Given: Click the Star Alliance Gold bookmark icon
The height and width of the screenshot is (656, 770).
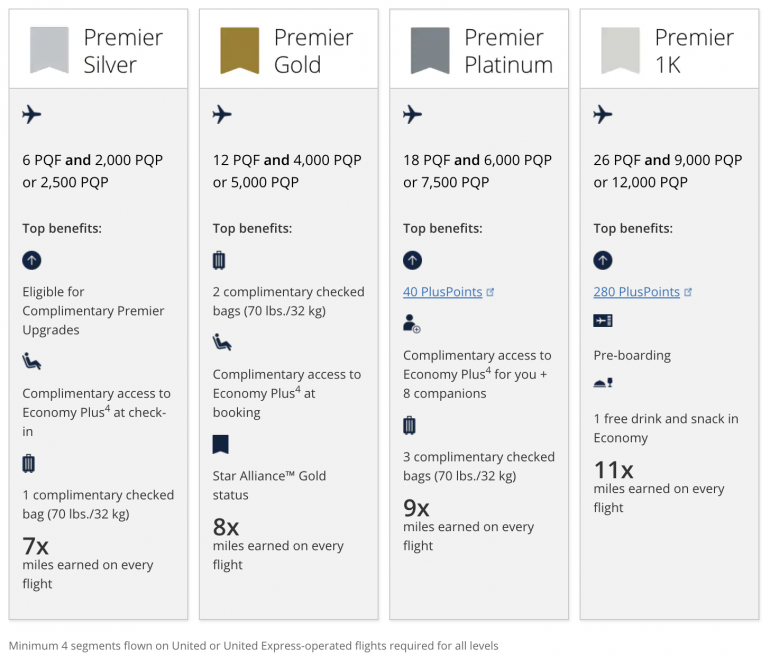Looking at the screenshot, I should coord(221,444).
